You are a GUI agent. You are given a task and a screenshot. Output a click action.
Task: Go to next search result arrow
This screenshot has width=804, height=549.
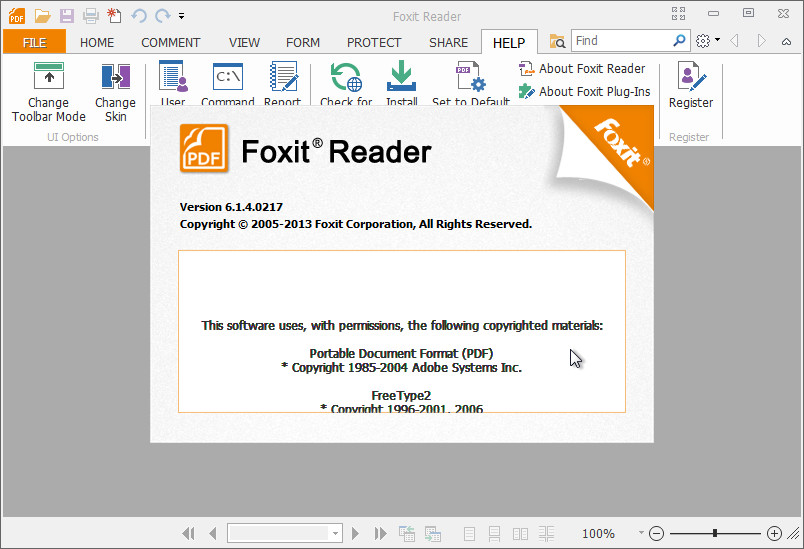click(x=761, y=40)
